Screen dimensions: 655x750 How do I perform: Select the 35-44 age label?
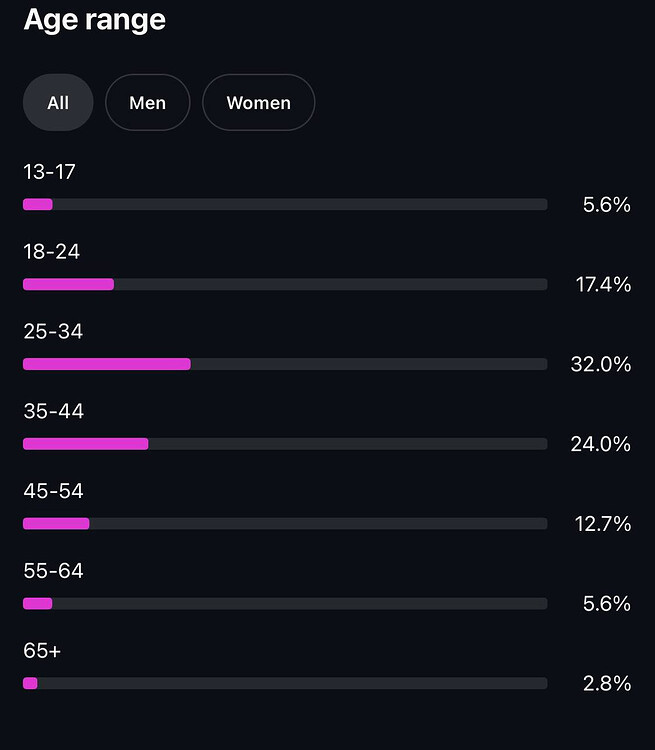pyautogui.click(x=53, y=412)
